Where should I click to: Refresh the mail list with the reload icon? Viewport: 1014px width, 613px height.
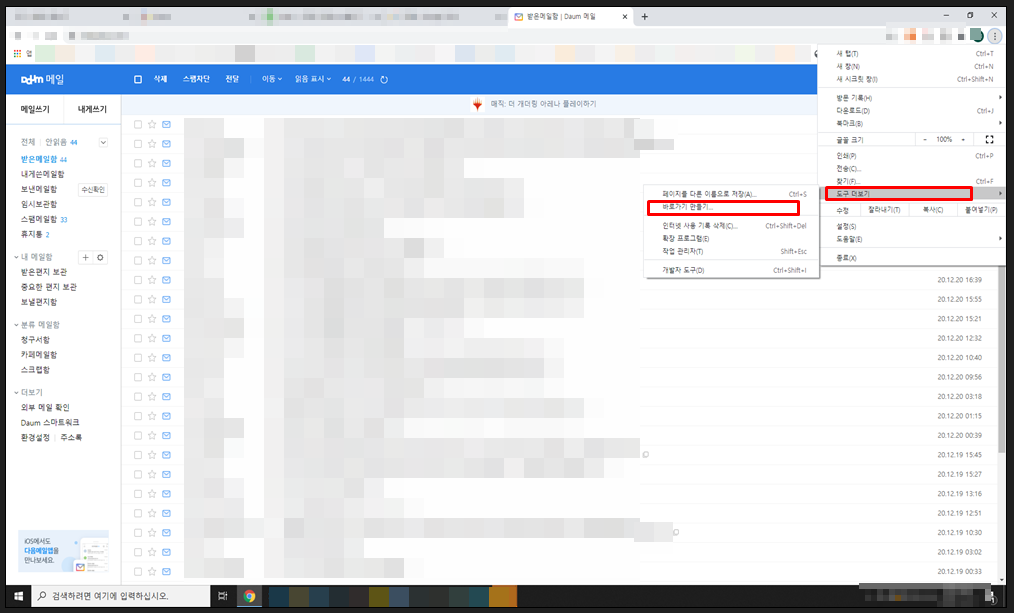[384, 80]
